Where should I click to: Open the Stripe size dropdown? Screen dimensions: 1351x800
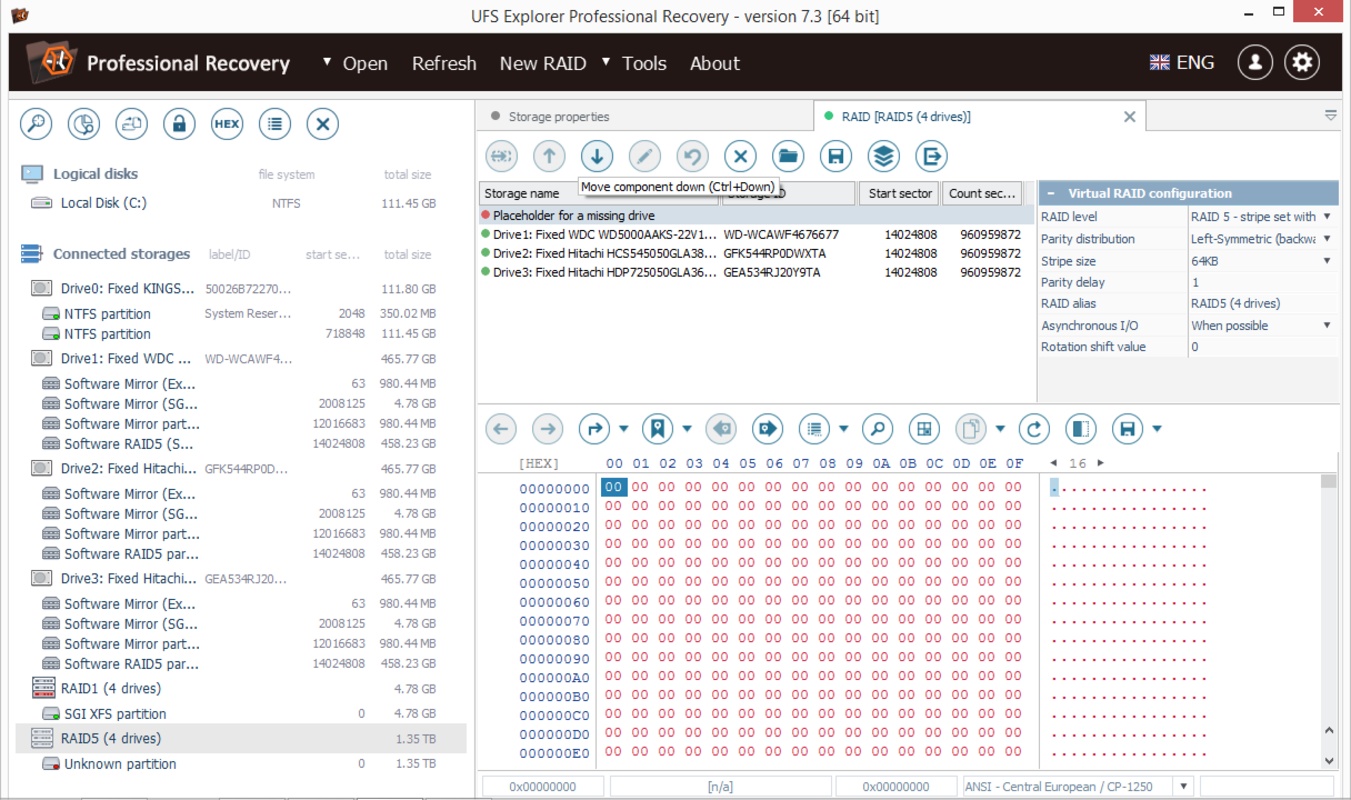tap(1327, 261)
